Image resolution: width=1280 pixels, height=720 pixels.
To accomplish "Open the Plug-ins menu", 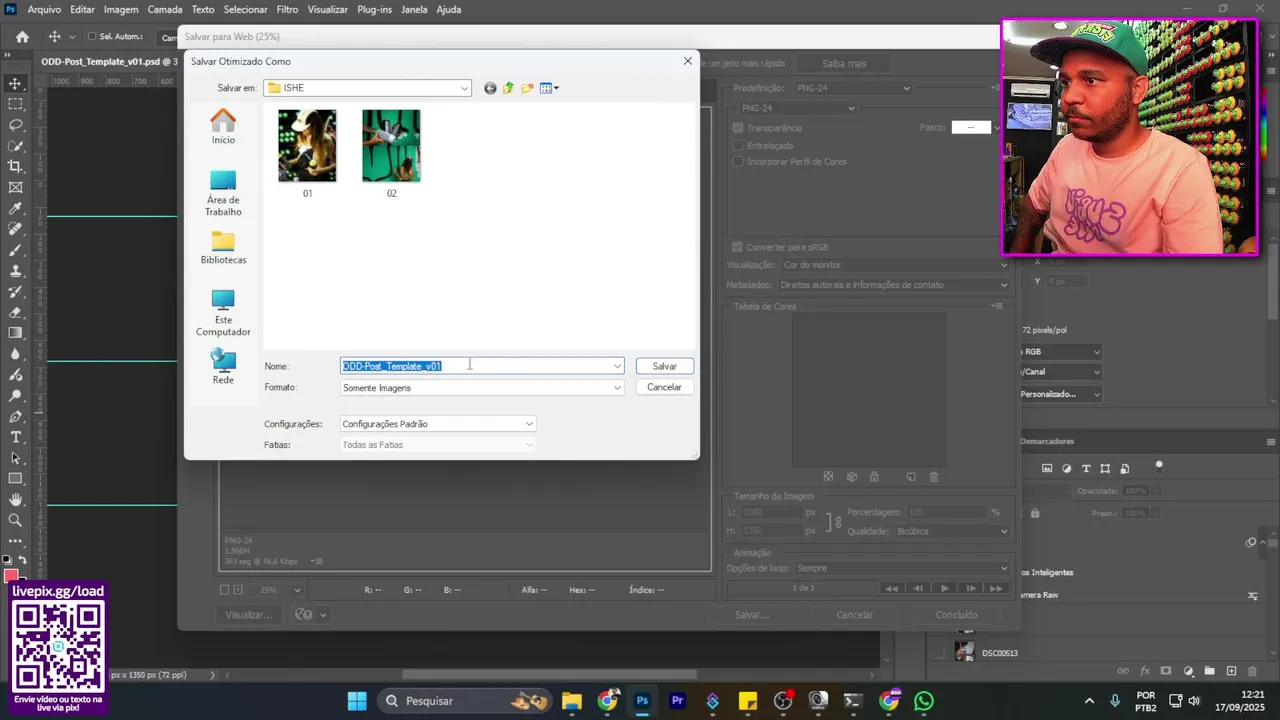I will pyautogui.click(x=374, y=9).
